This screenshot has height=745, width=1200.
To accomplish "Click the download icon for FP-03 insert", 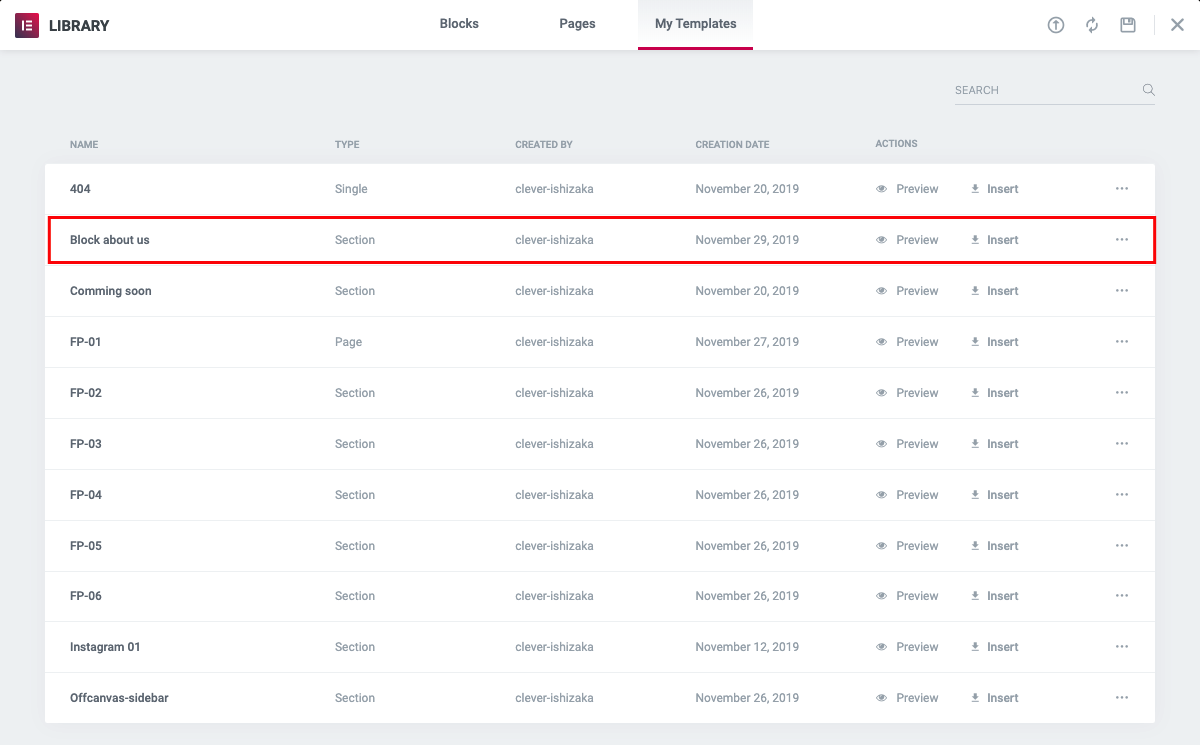I will (x=975, y=444).
